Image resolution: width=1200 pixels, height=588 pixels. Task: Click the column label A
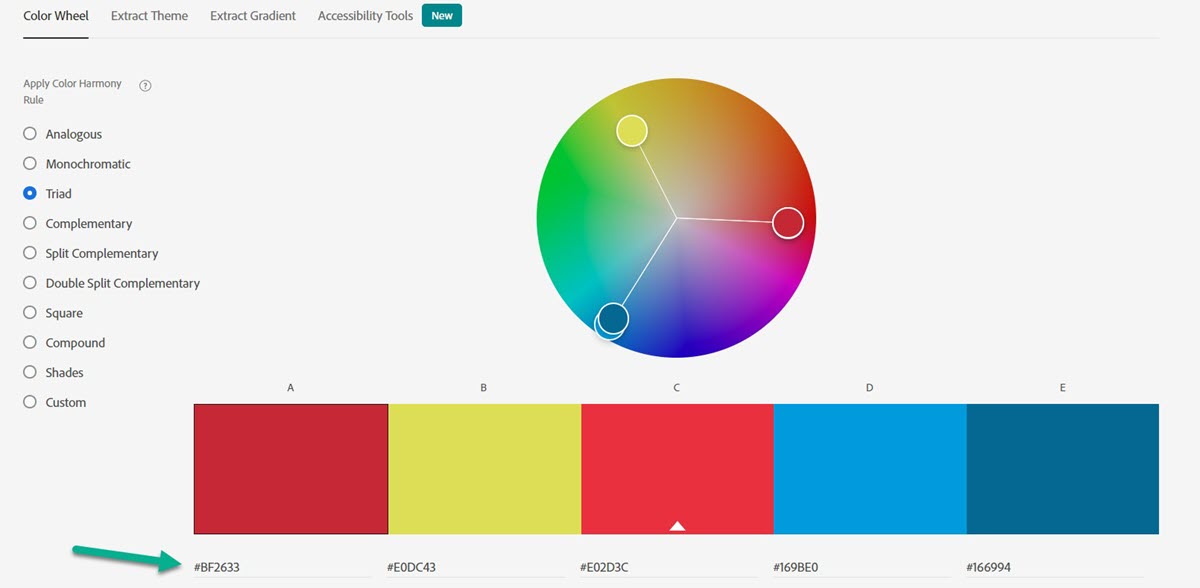(x=290, y=387)
